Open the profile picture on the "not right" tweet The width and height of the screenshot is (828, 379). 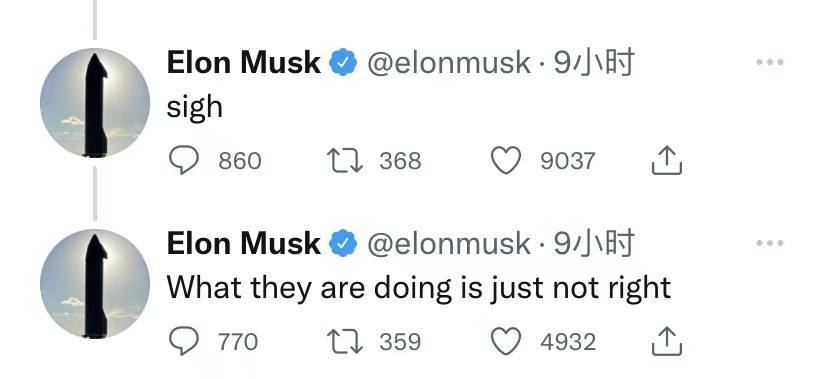point(95,283)
